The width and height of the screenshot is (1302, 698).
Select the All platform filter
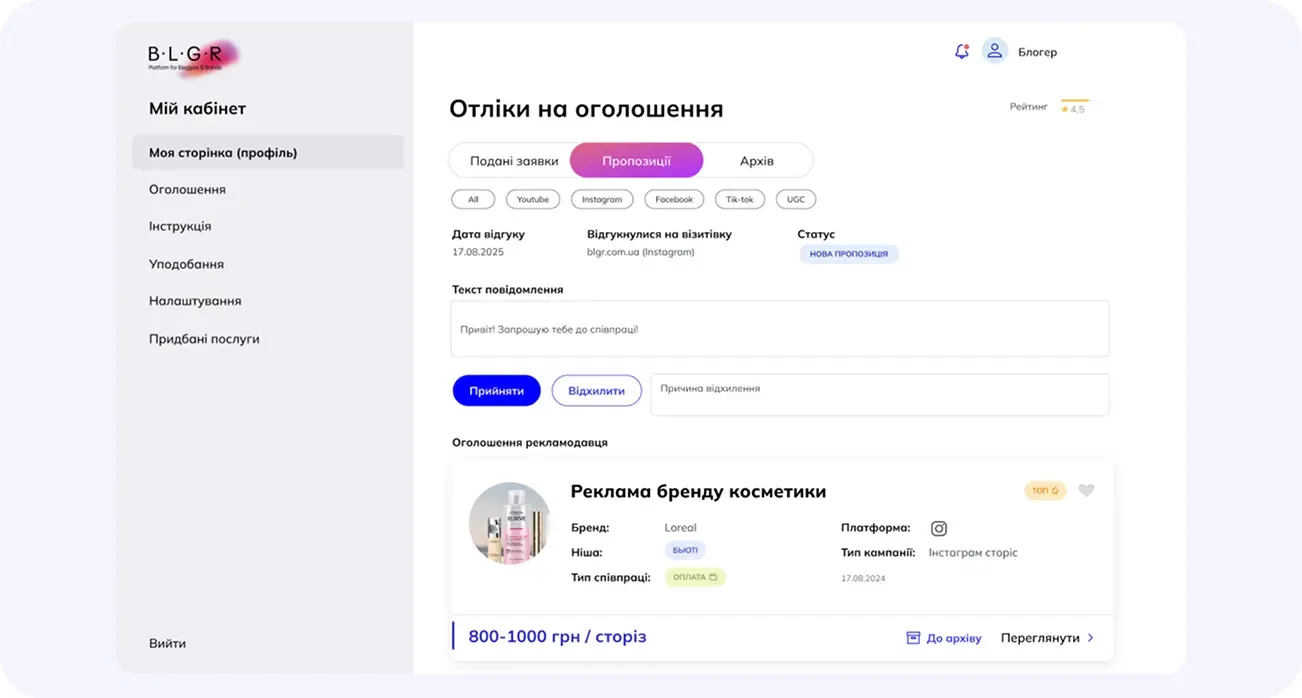[473, 199]
